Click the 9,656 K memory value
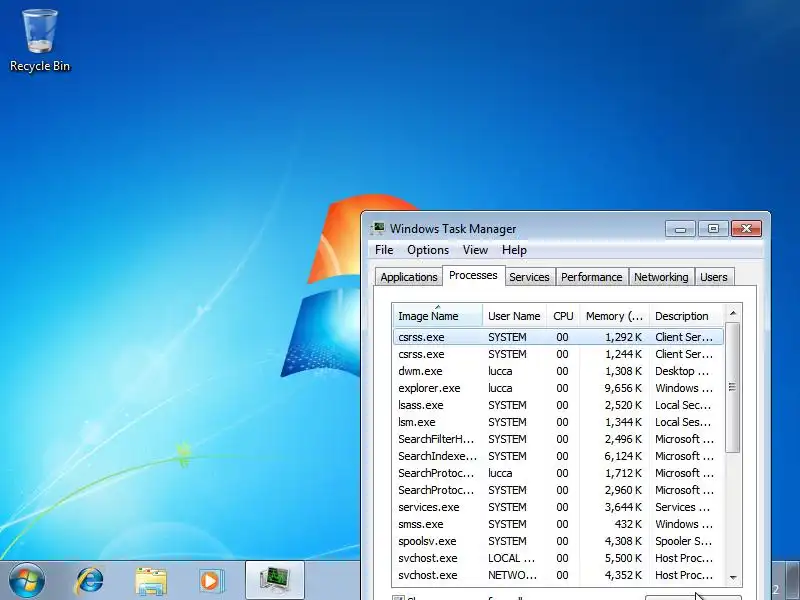The height and width of the screenshot is (600, 800). click(x=623, y=388)
